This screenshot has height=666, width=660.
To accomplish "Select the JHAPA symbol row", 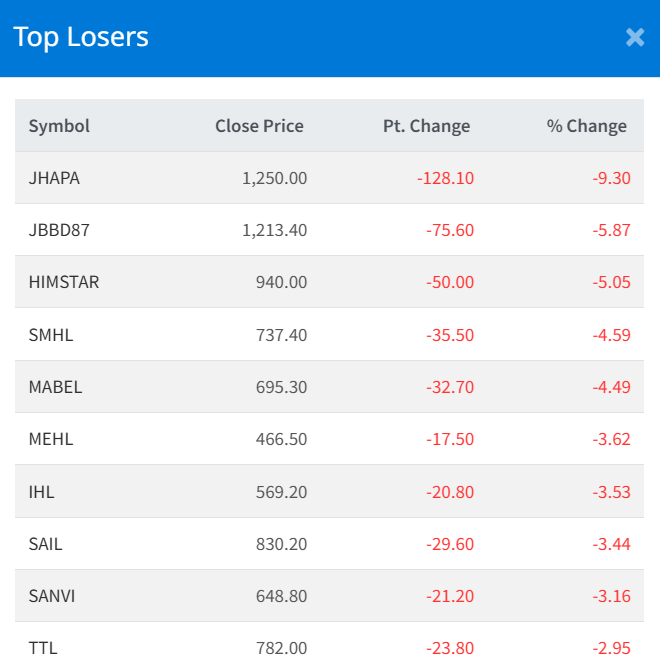I will tap(54, 178).
